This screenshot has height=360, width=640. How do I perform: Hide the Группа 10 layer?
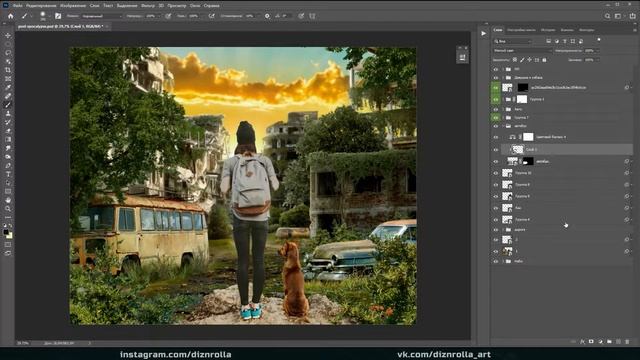pos(496,173)
